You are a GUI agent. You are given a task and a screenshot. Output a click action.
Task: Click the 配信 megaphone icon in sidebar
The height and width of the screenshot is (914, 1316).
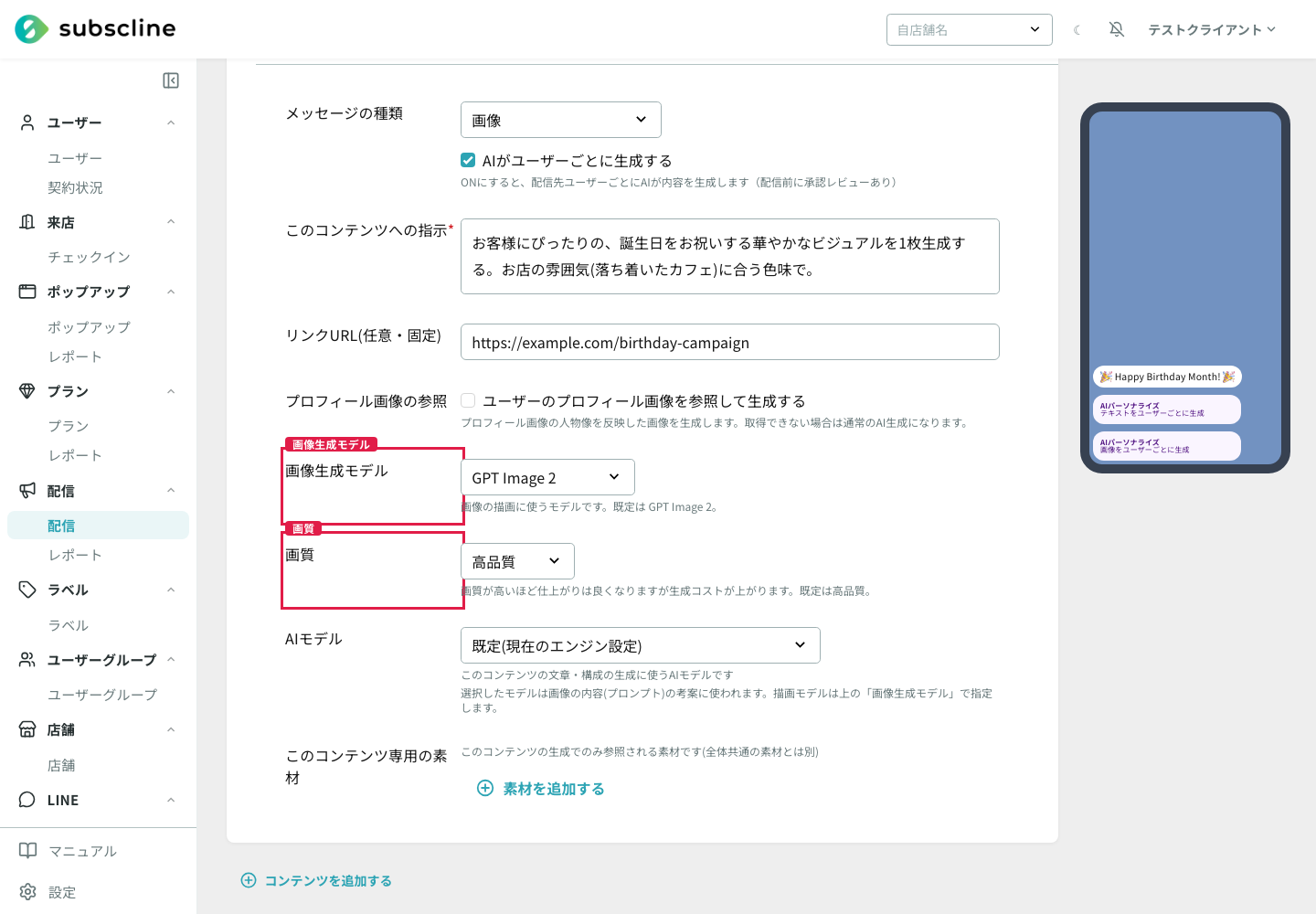coord(27,491)
